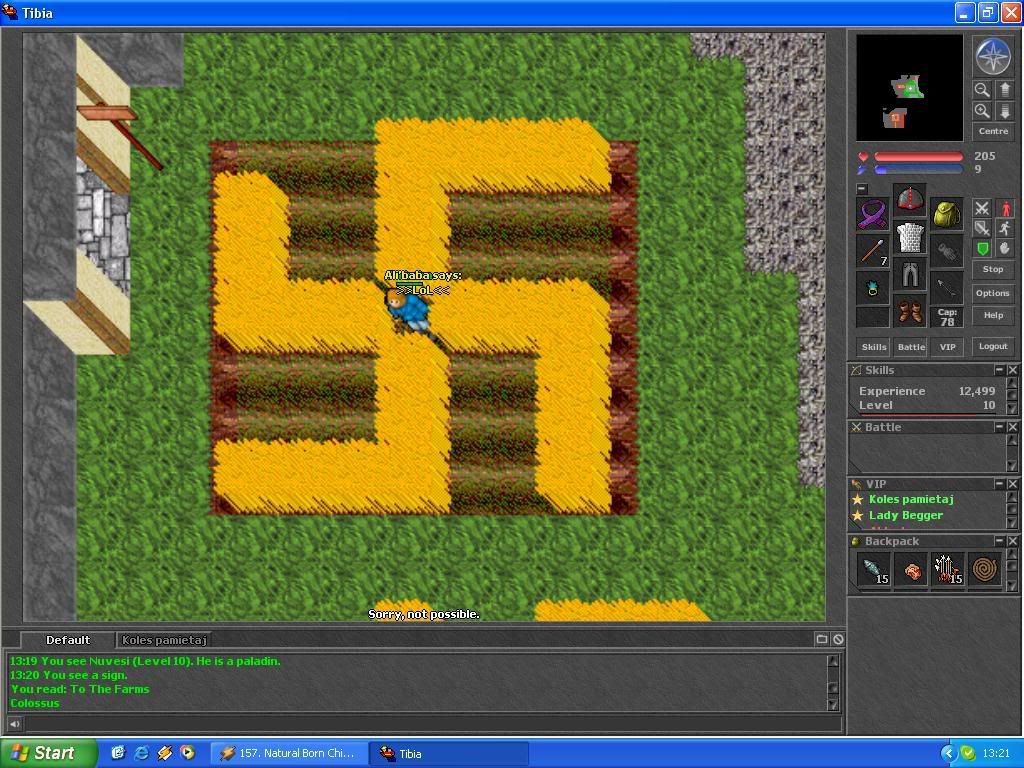
Task: Toggle the Skills window button
Action: 874,347
